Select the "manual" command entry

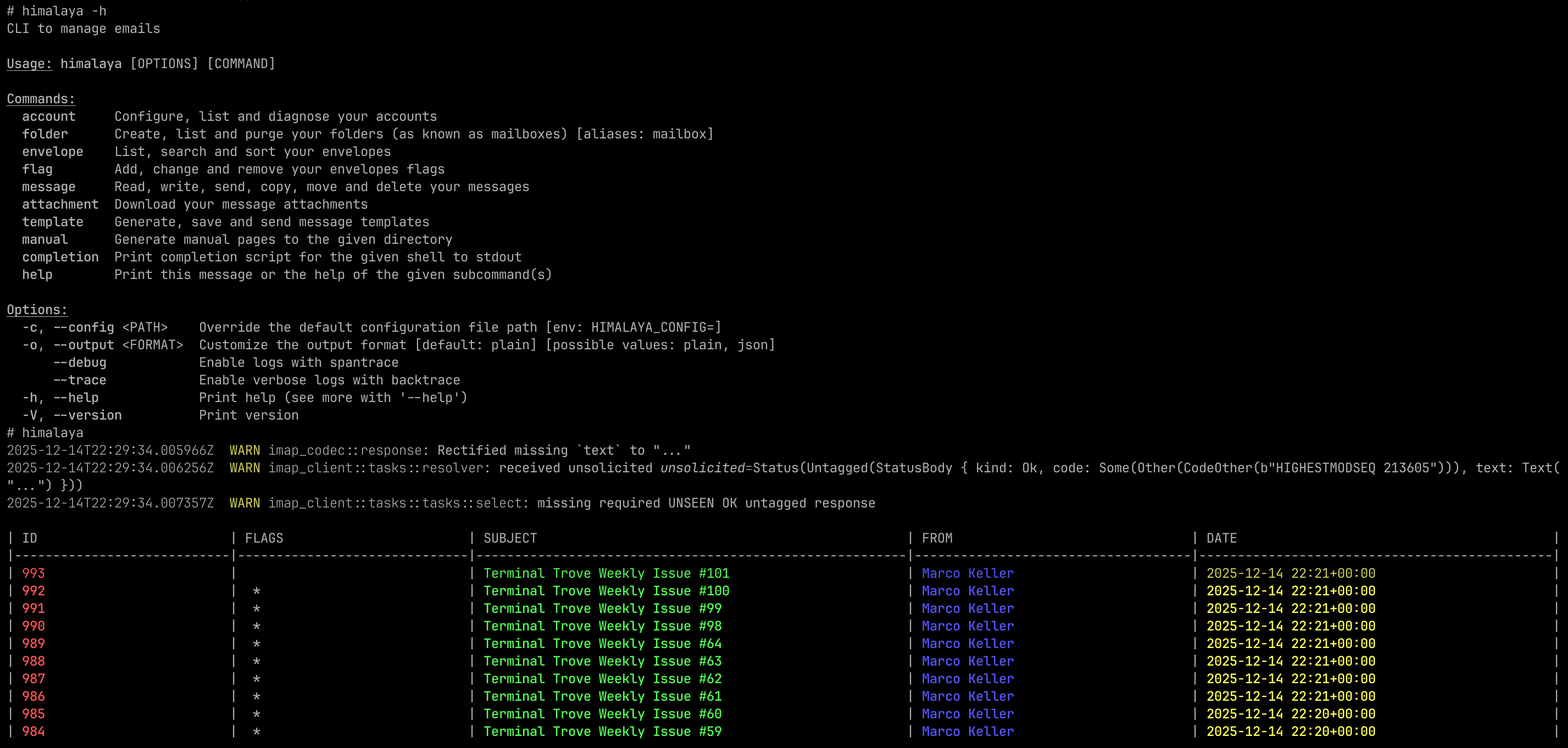45,239
